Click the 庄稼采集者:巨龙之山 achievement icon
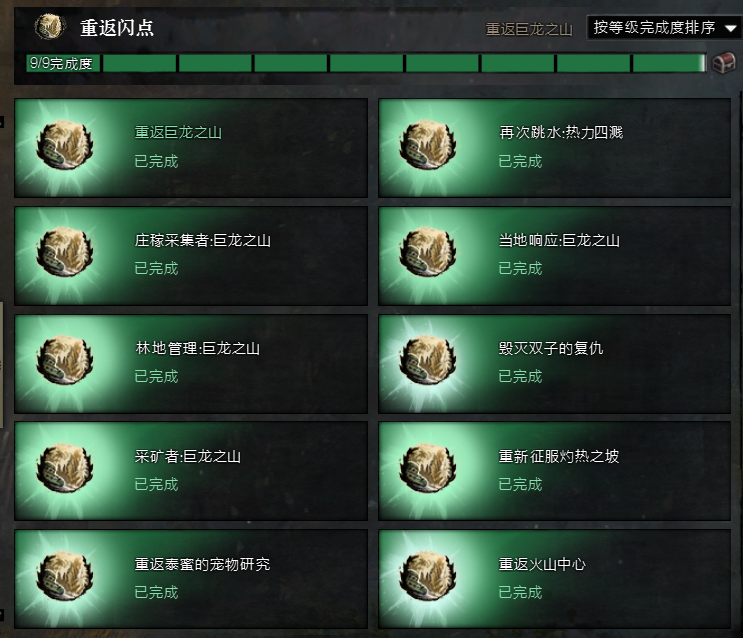This screenshot has width=743, height=638. 65,252
